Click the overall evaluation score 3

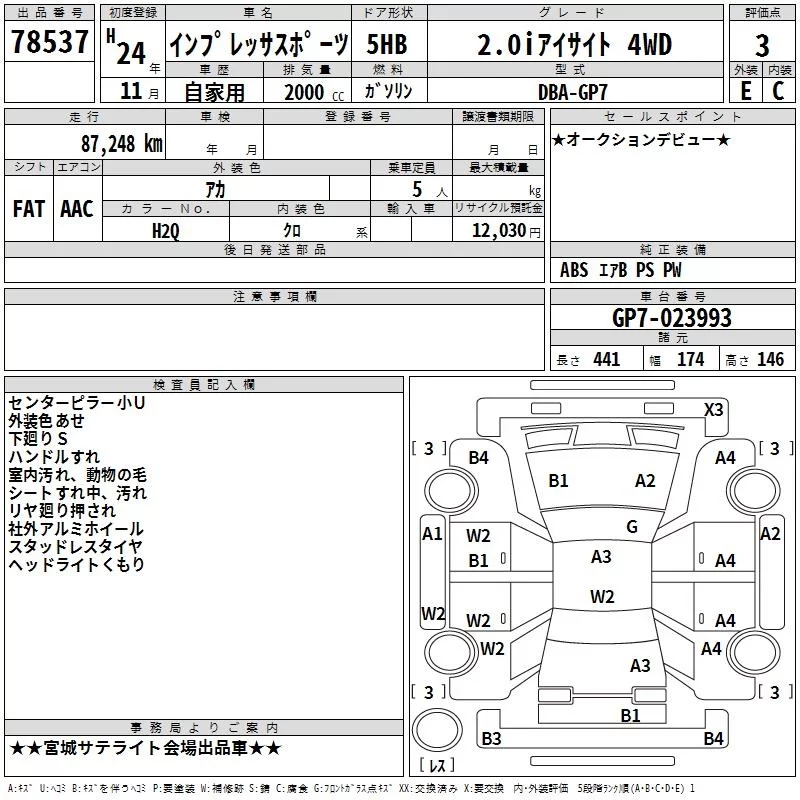coord(762,46)
